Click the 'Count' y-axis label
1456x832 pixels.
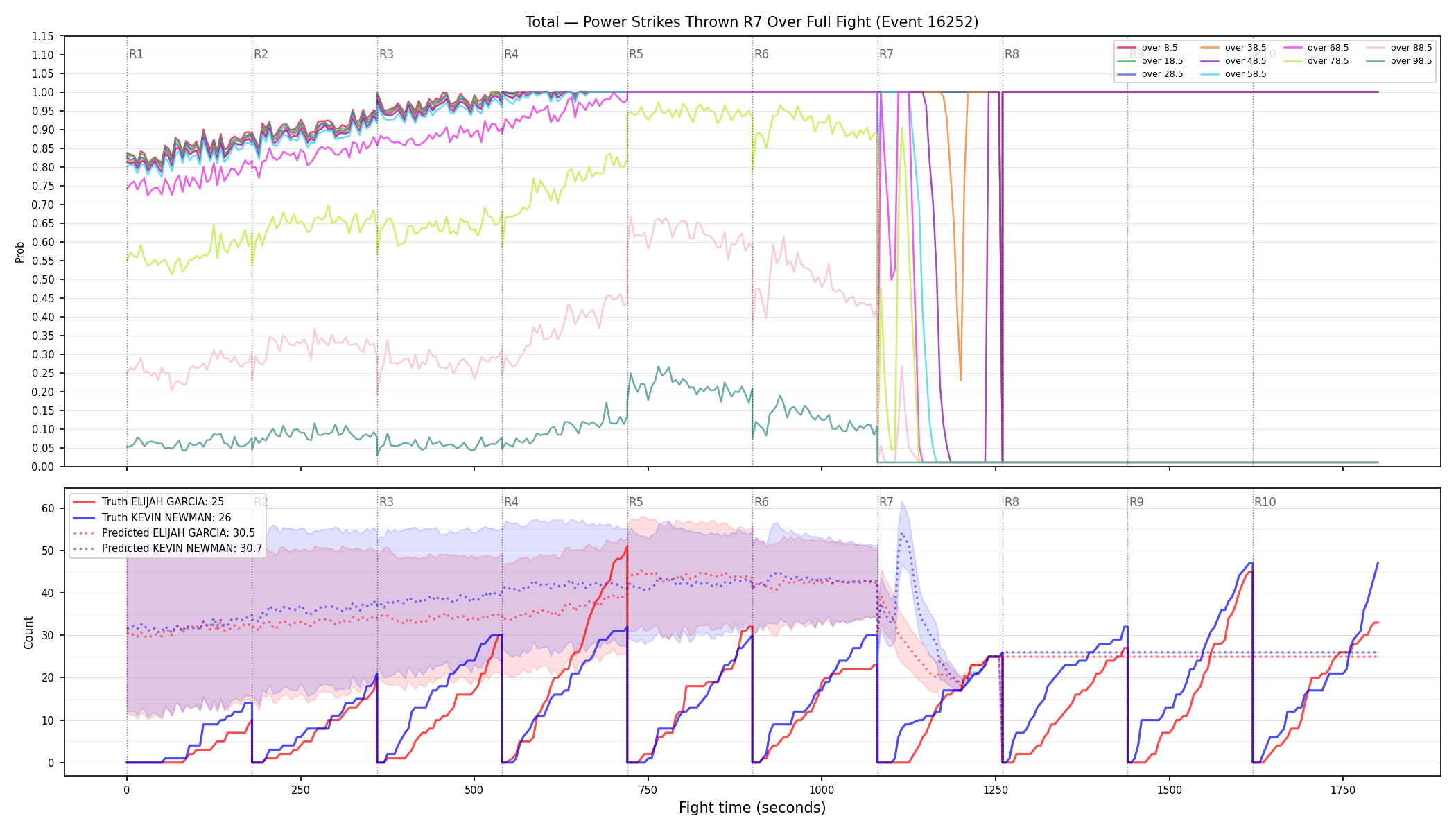coord(28,632)
